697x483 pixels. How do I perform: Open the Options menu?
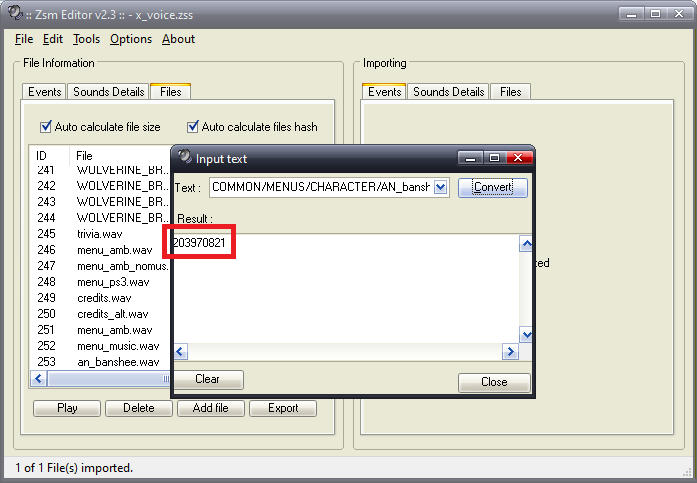[131, 39]
